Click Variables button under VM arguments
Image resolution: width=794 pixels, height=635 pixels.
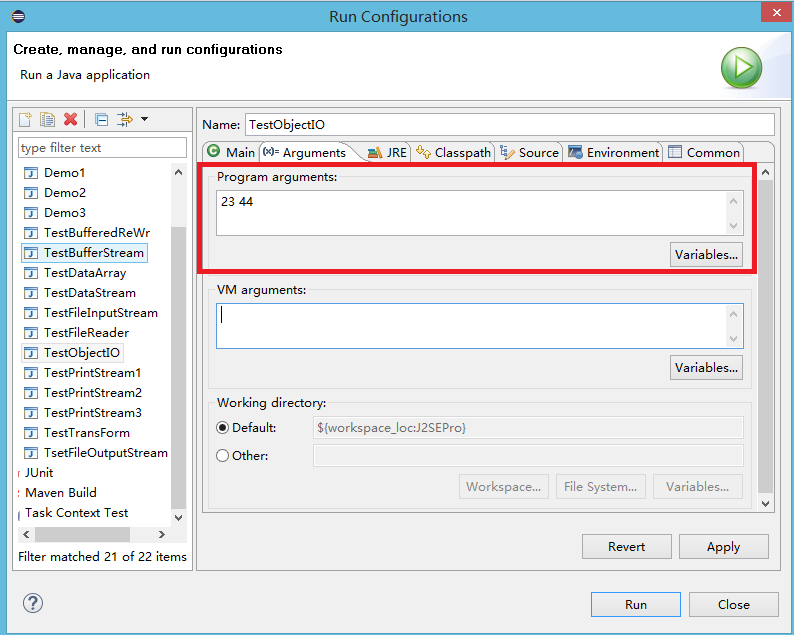click(x=706, y=368)
